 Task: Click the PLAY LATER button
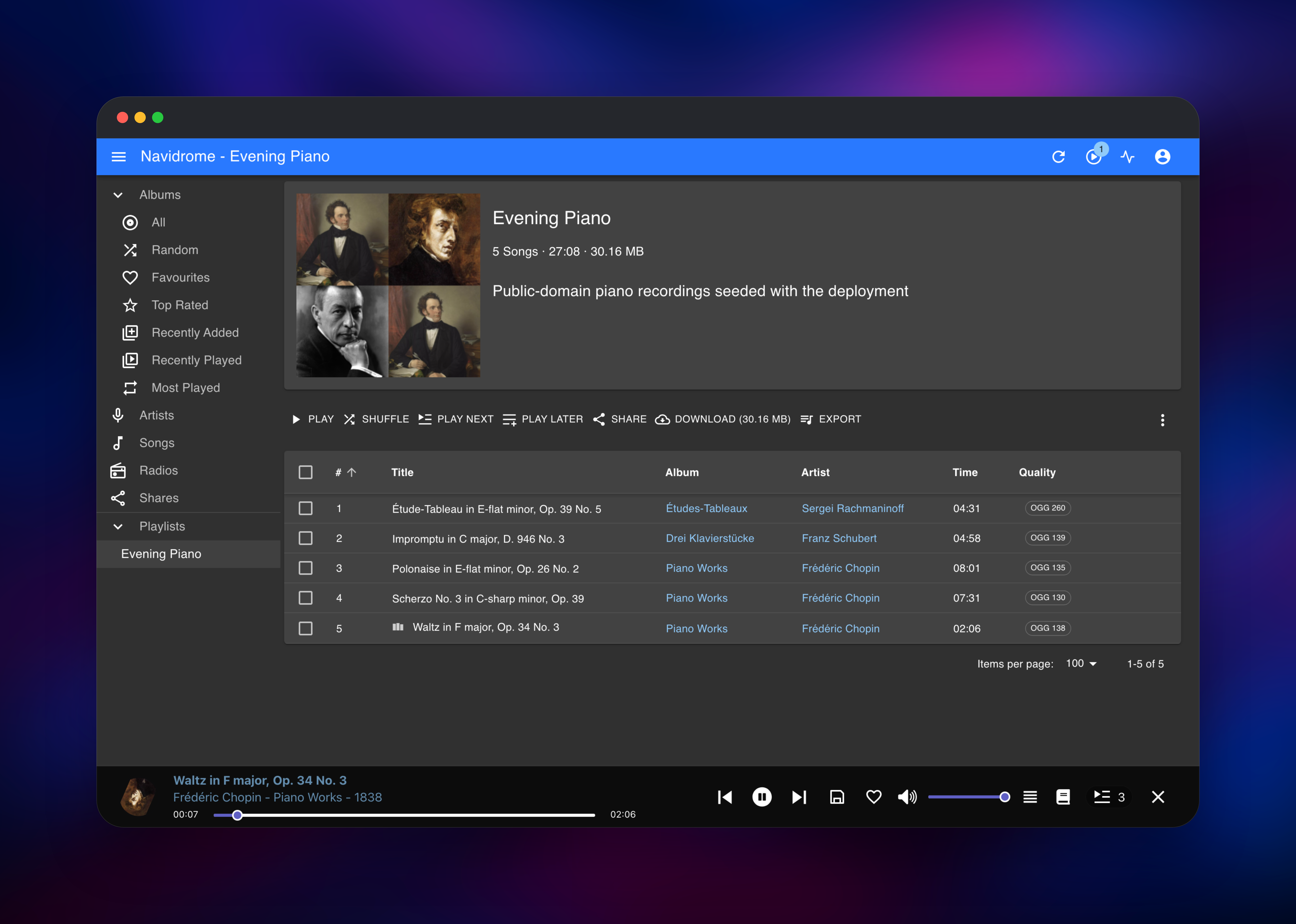[x=543, y=419]
